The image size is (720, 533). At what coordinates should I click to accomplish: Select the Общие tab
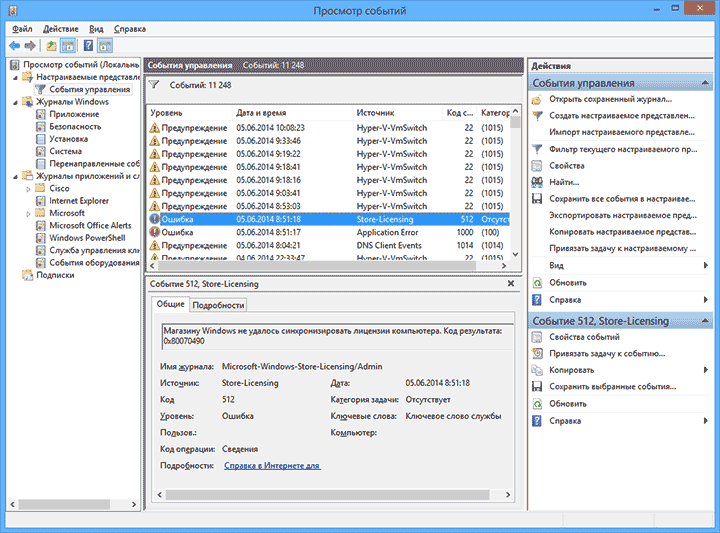pyautogui.click(x=170, y=304)
